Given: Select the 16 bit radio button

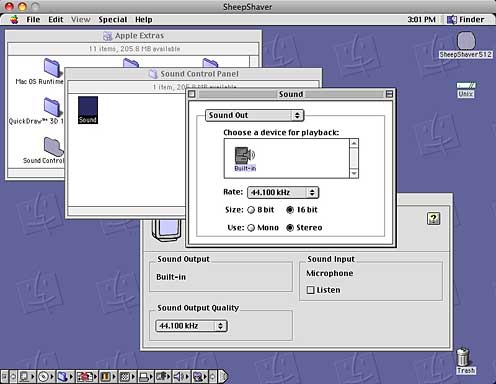Looking at the screenshot, I should (290, 210).
